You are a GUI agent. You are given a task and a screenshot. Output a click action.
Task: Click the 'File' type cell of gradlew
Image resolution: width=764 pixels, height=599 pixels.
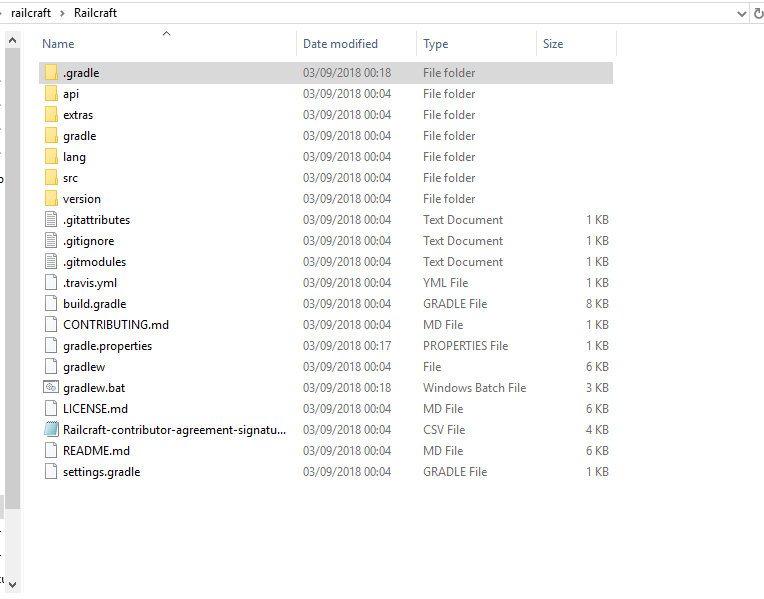(432, 367)
